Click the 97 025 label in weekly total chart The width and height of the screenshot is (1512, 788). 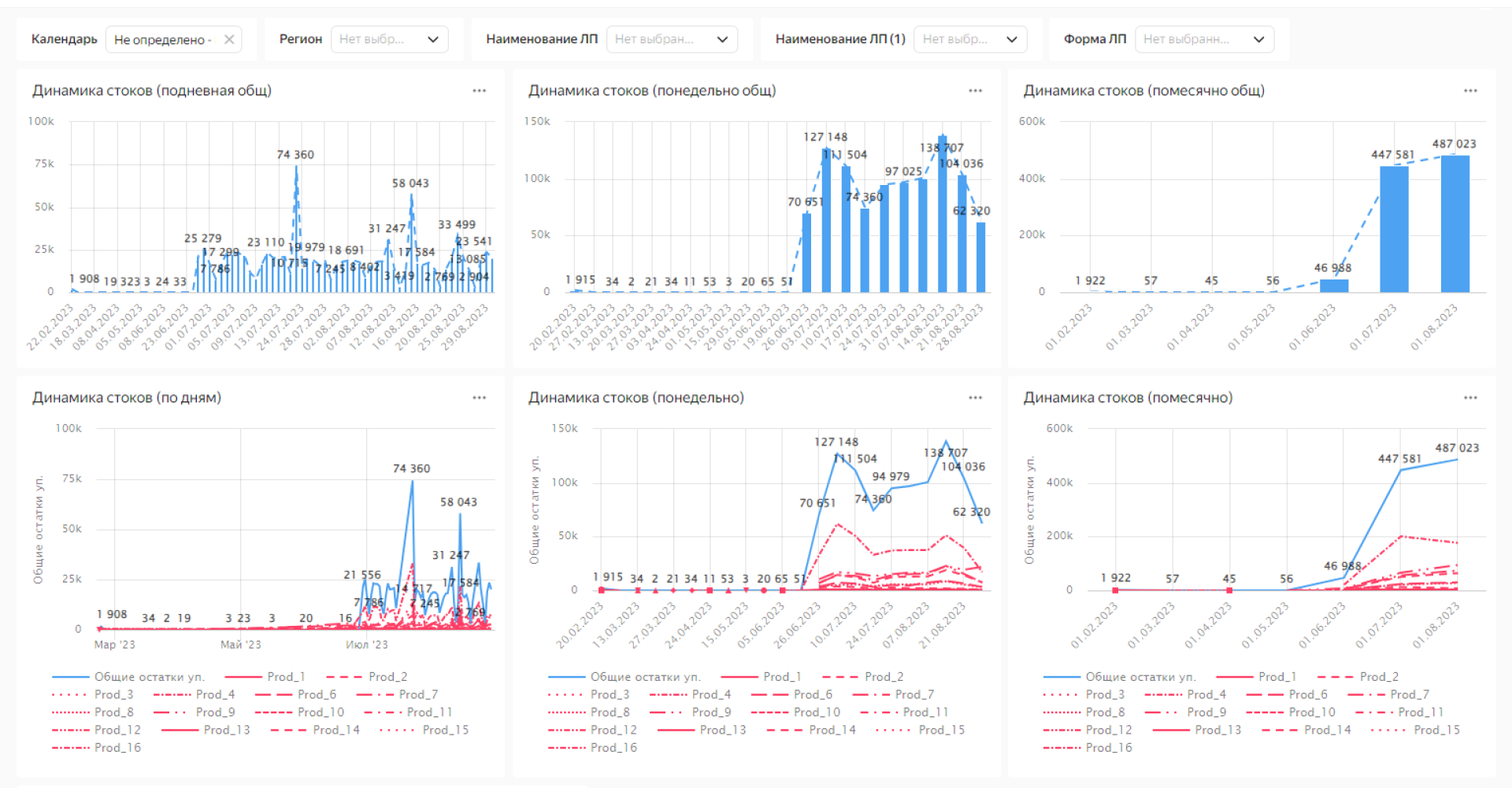point(903,171)
